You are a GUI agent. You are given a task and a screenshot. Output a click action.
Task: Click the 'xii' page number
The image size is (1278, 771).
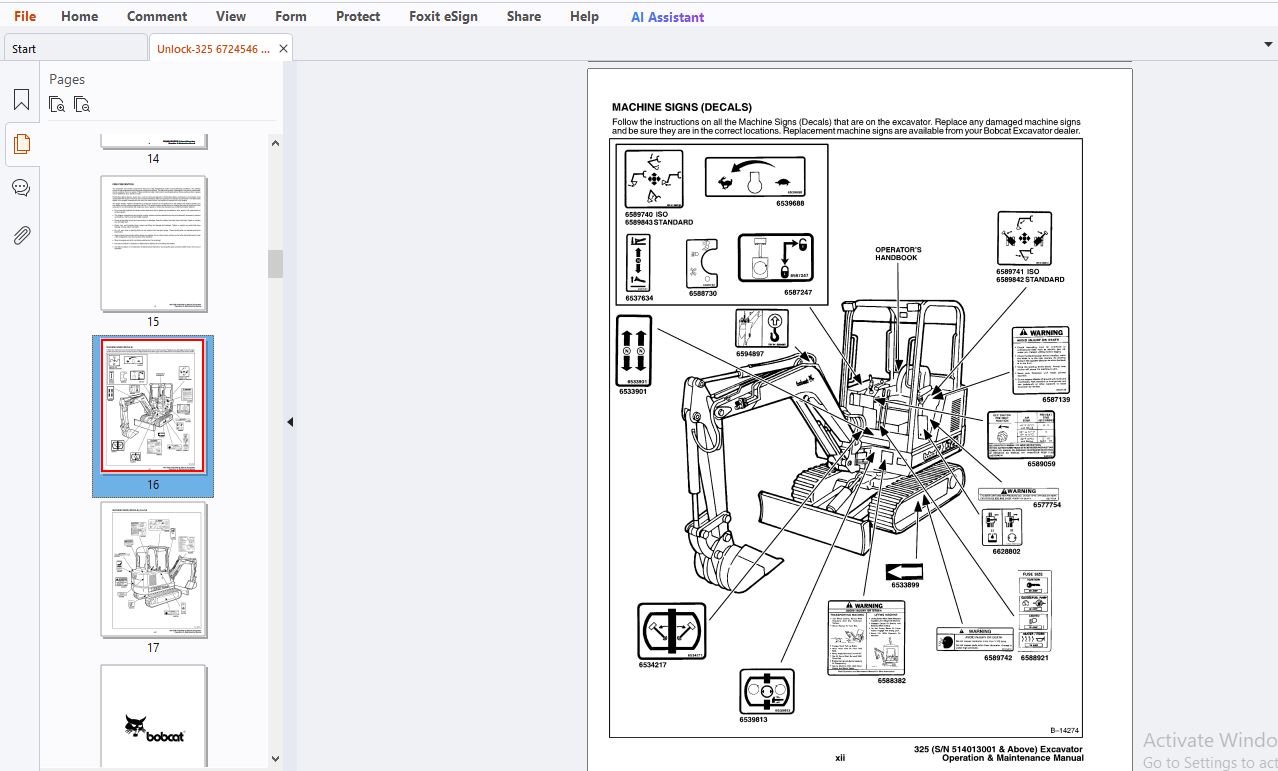(x=840, y=758)
